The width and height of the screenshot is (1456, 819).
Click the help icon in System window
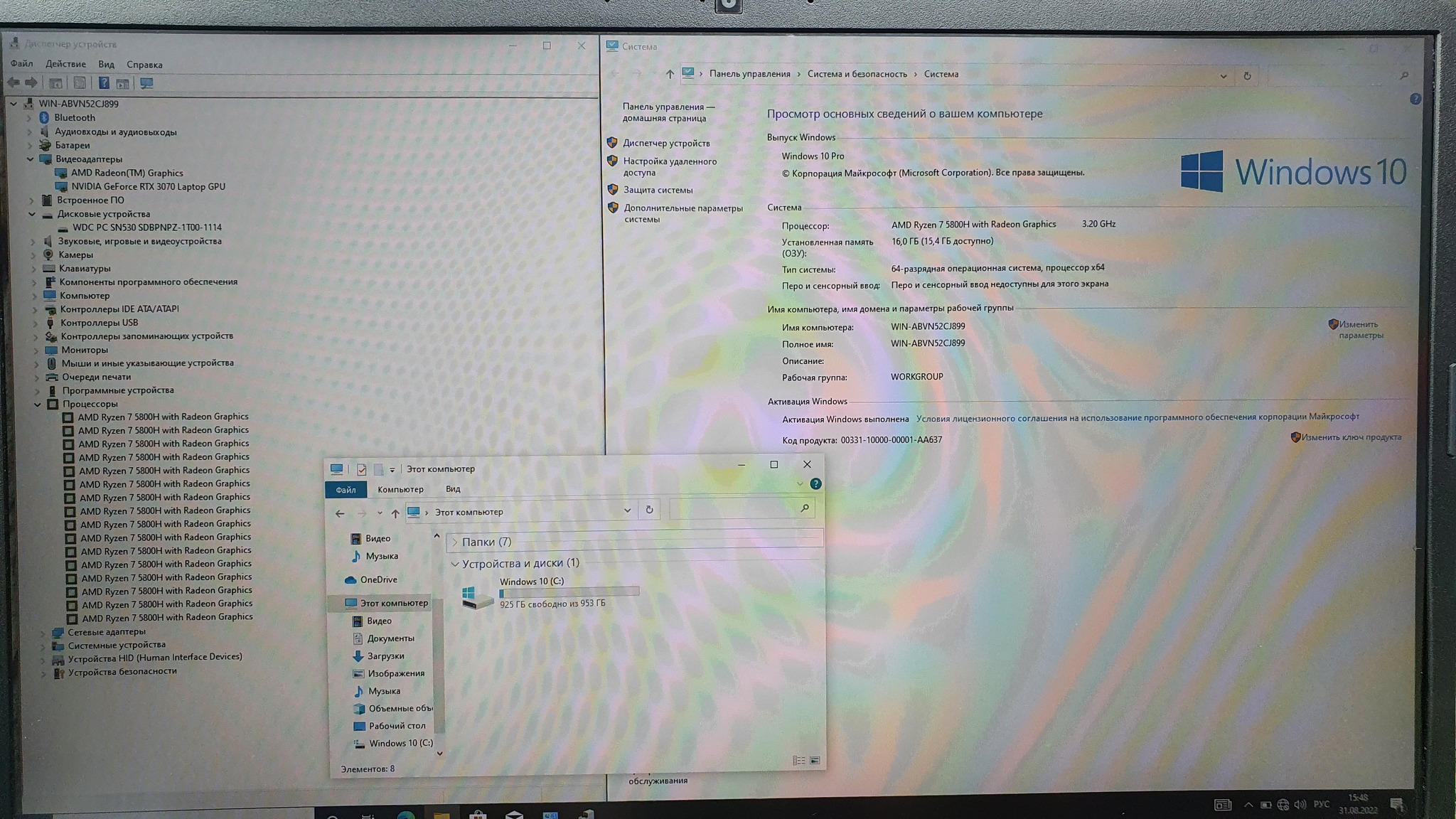tap(1415, 100)
